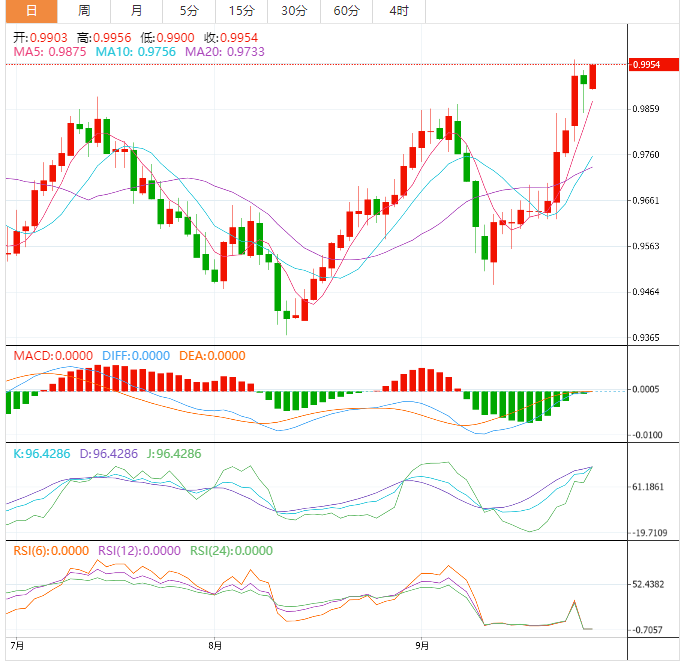
Task: Select the RSI(6) indicator label
Action: point(51,550)
